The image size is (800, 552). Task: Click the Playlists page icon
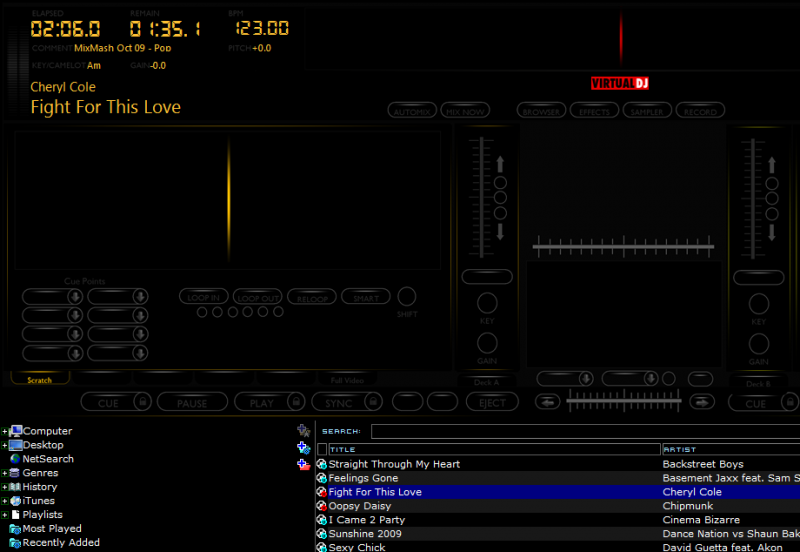pos(15,515)
